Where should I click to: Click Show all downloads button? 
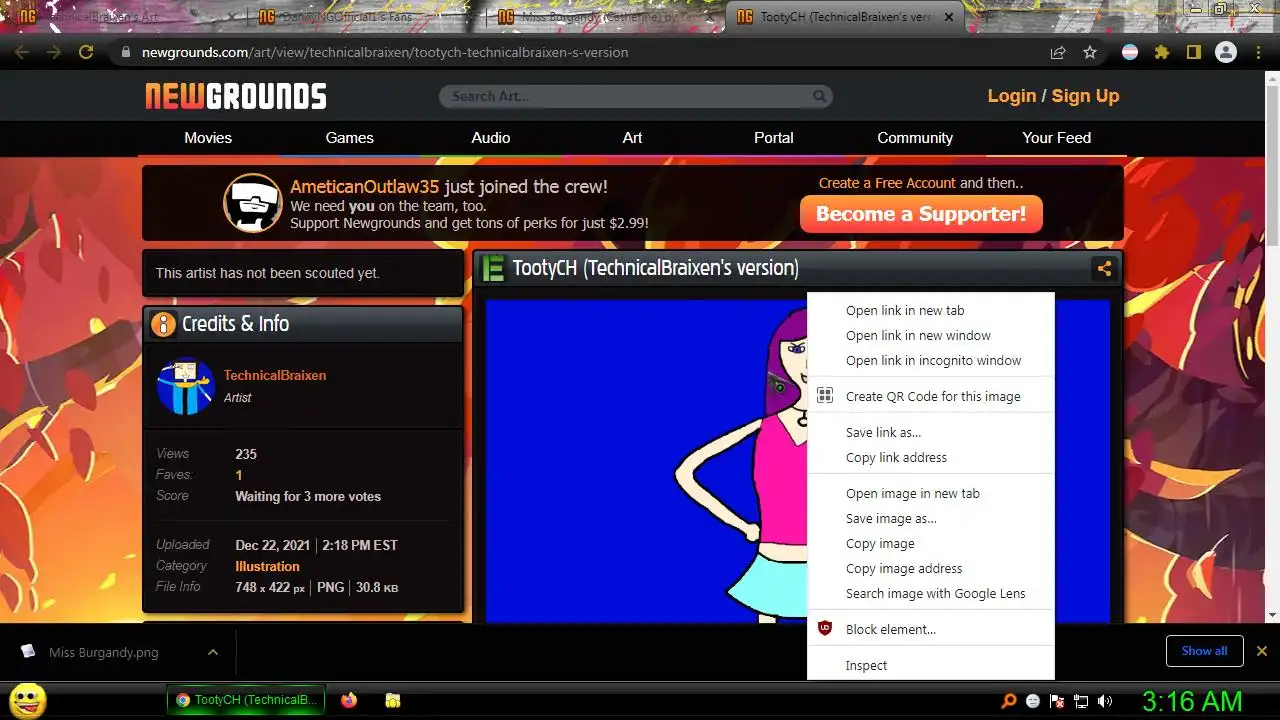(x=1204, y=651)
